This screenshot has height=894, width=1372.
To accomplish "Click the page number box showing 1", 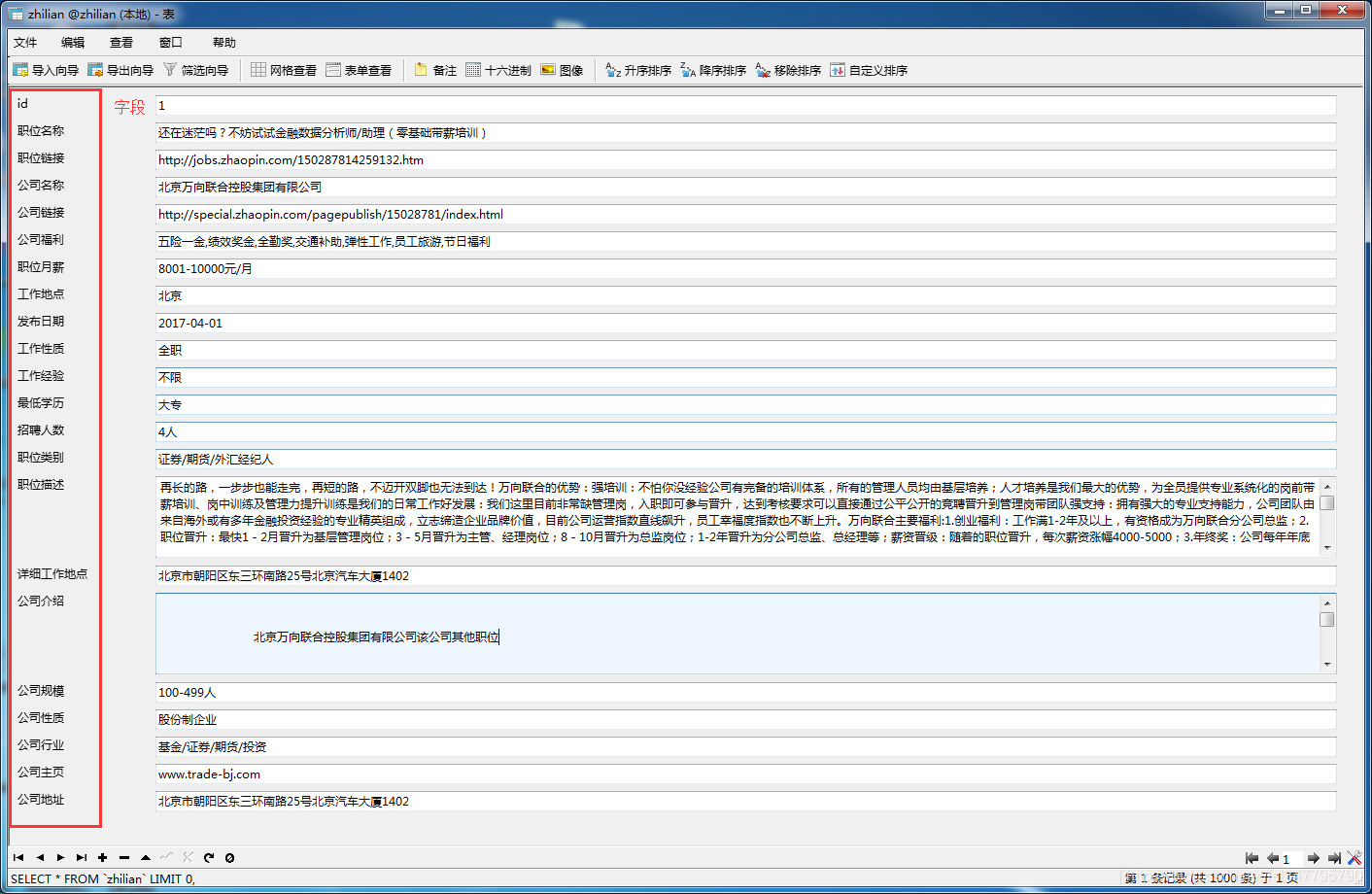I will [x=1291, y=859].
